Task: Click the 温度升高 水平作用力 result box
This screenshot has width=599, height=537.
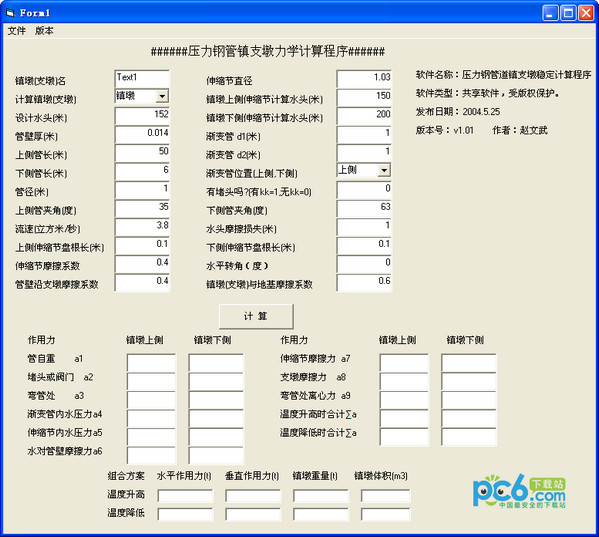Action: click(x=185, y=496)
